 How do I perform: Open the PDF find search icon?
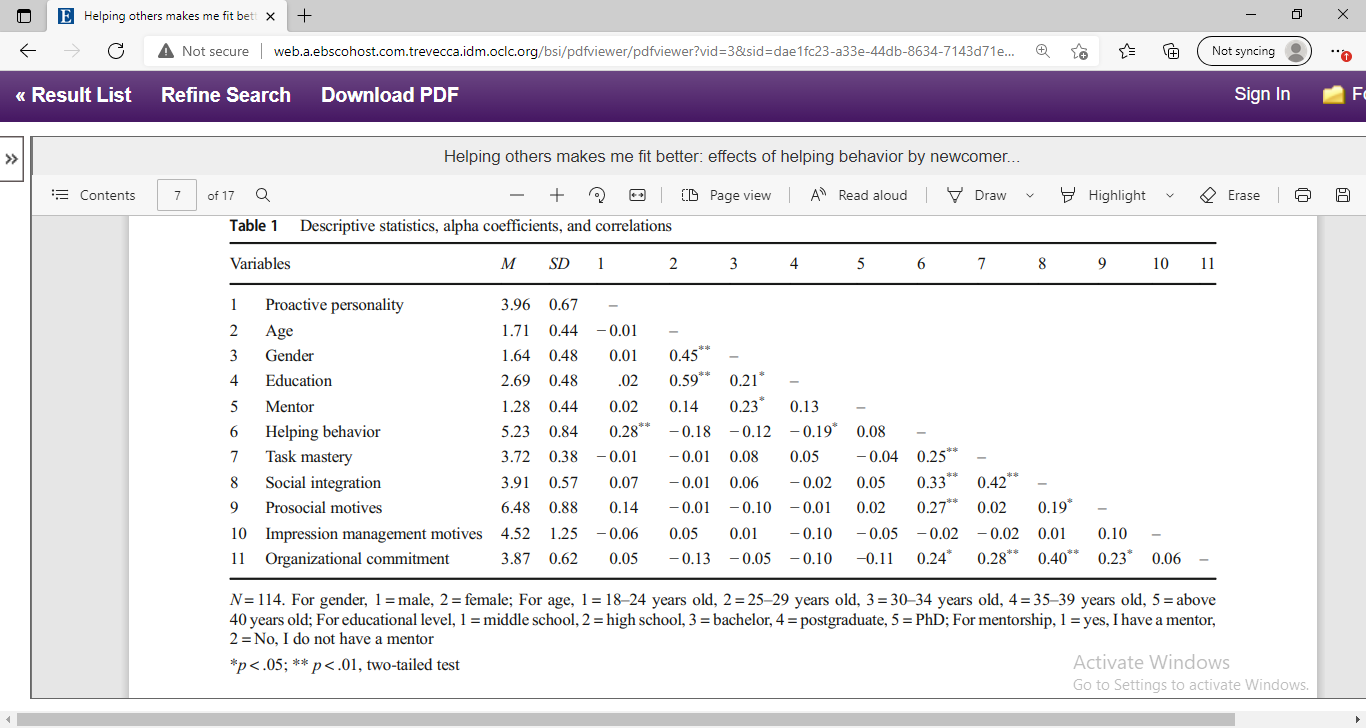[263, 195]
